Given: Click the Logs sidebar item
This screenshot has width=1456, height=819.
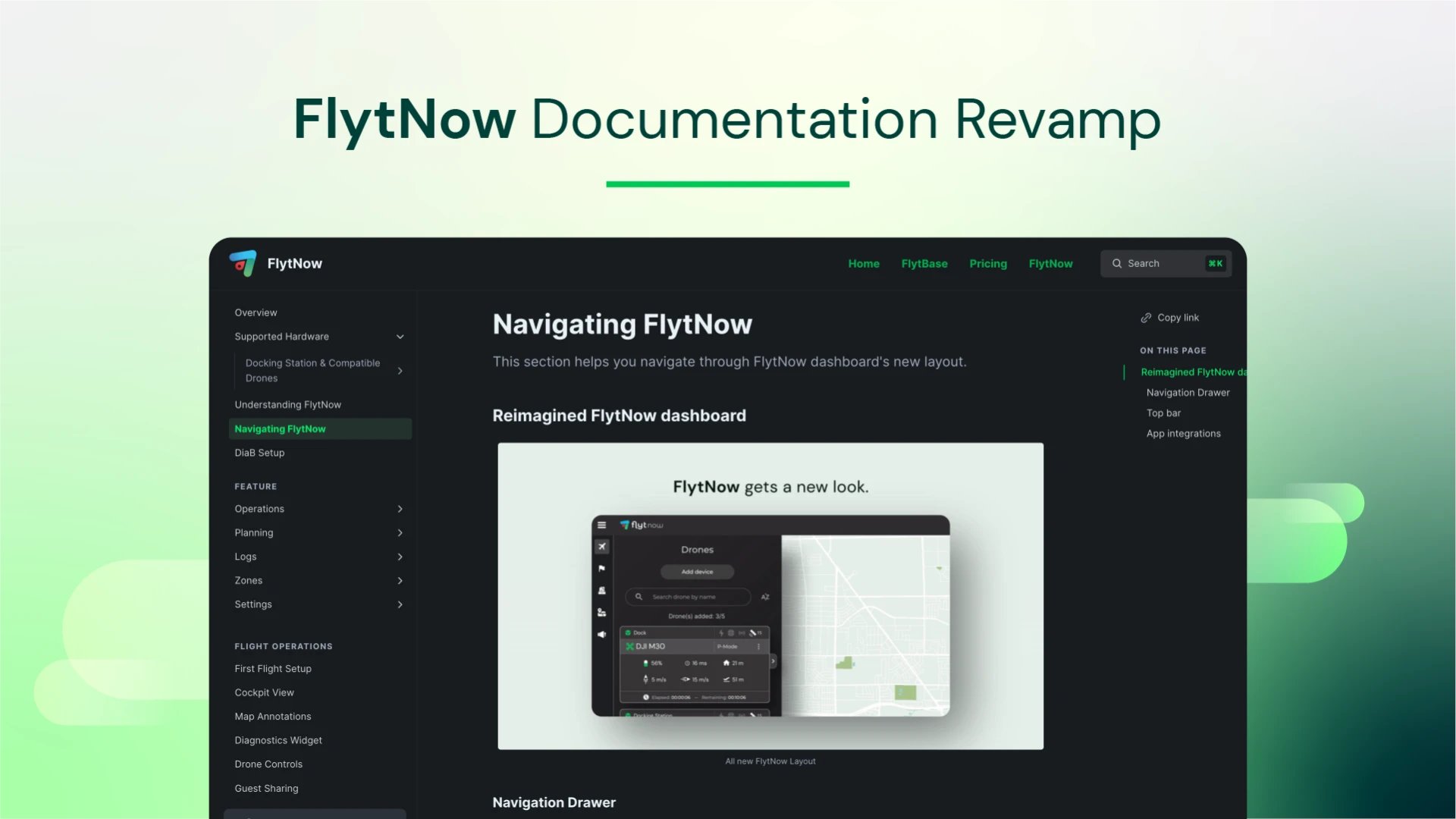Looking at the screenshot, I should coord(246,557).
